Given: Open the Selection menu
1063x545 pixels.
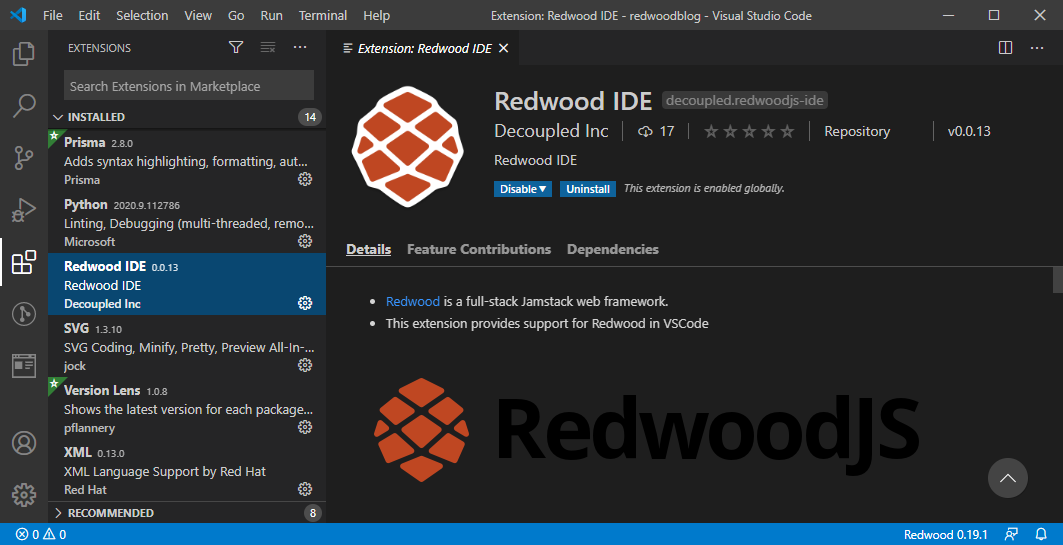Looking at the screenshot, I should click(142, 15).
